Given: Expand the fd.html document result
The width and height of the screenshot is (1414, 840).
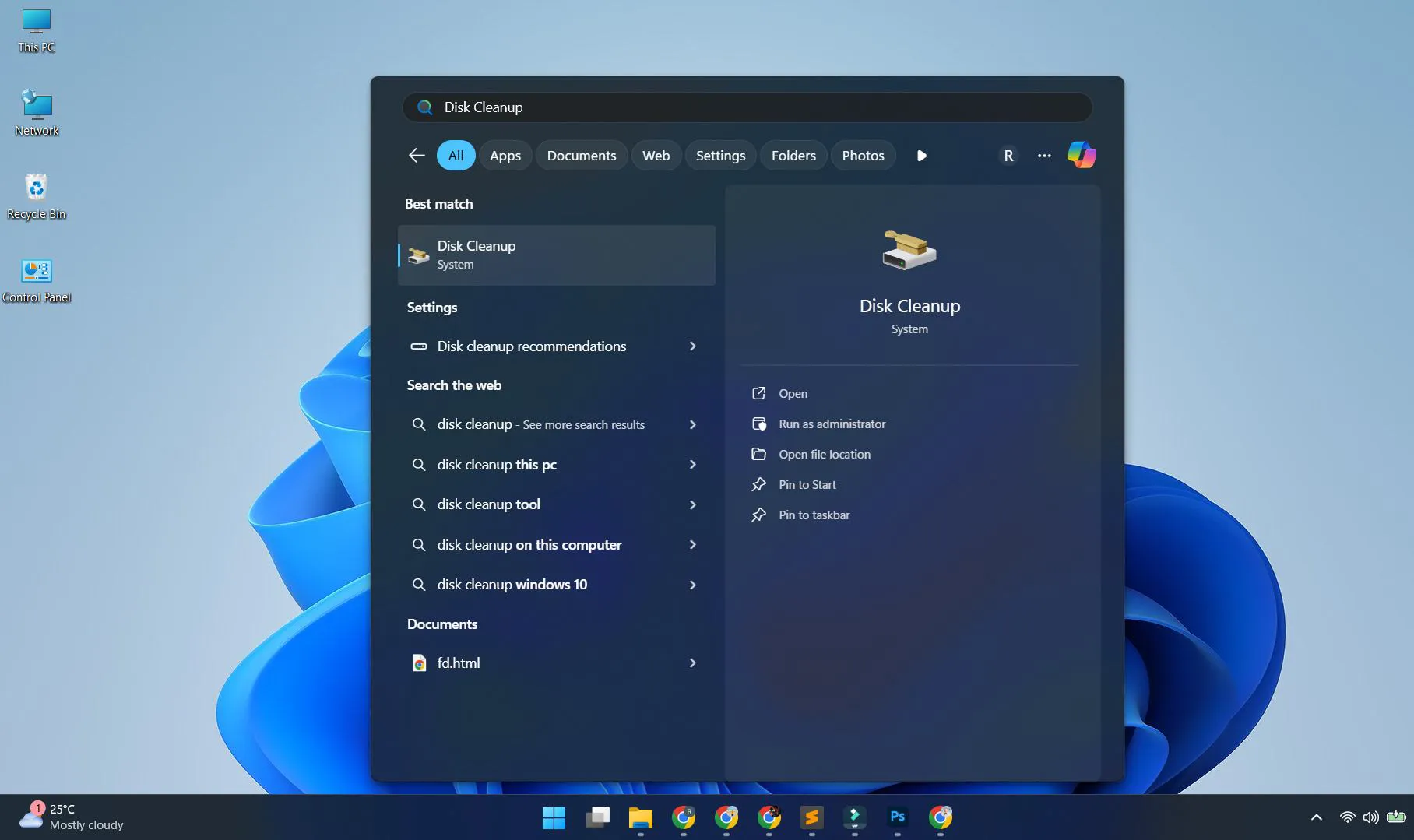Looking at the screenshot, I should (x=692, y=663).
